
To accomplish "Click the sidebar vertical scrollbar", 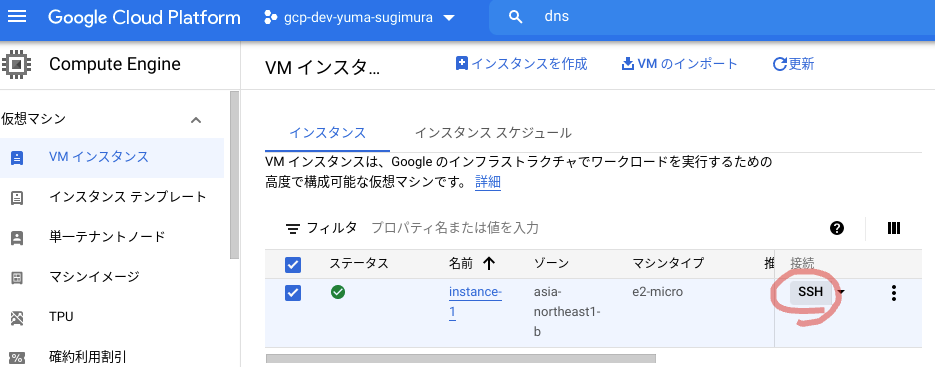I will [234, 175].
